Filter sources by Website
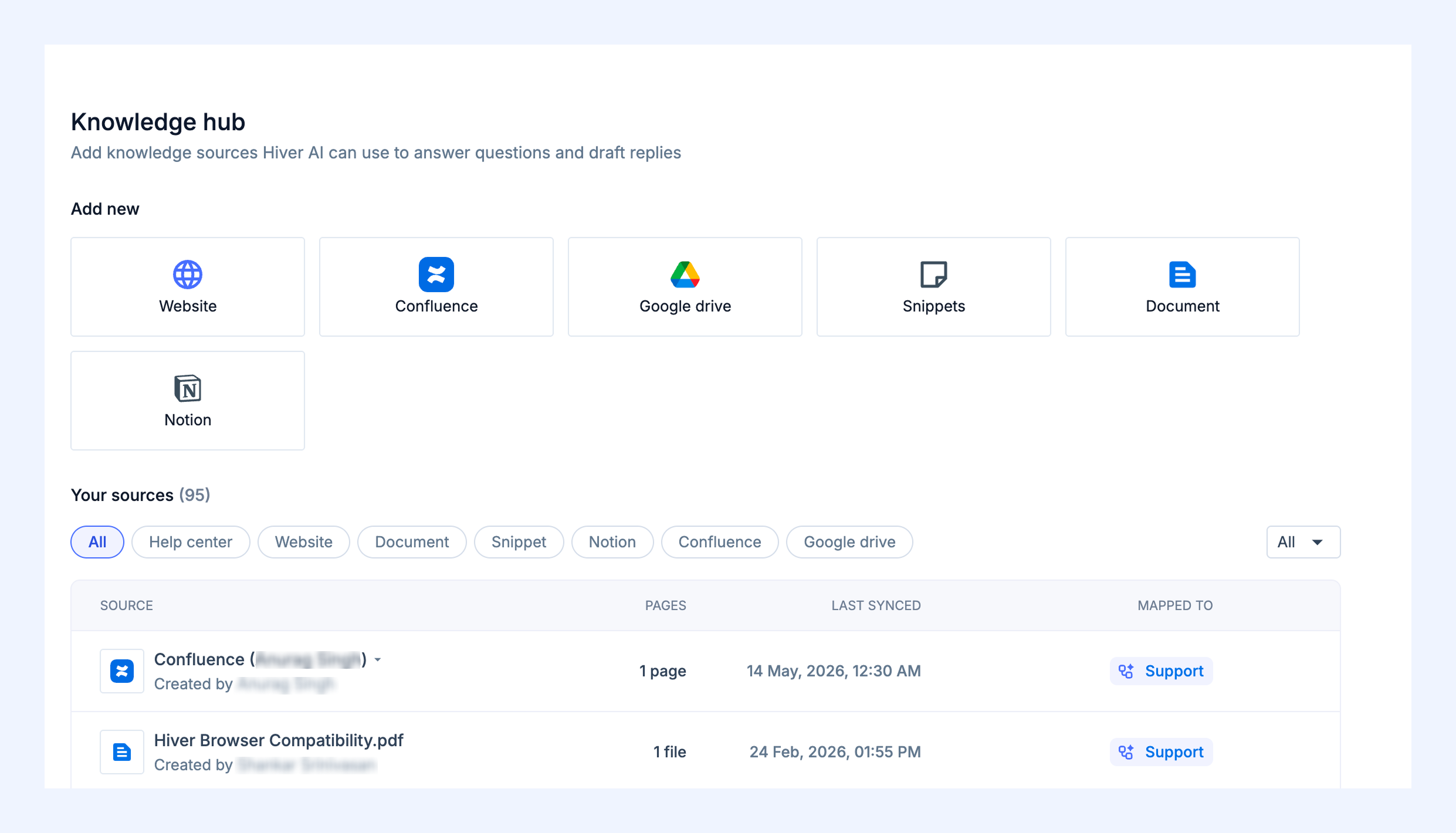Screen dimensions: 1456x833 (304, 542)
